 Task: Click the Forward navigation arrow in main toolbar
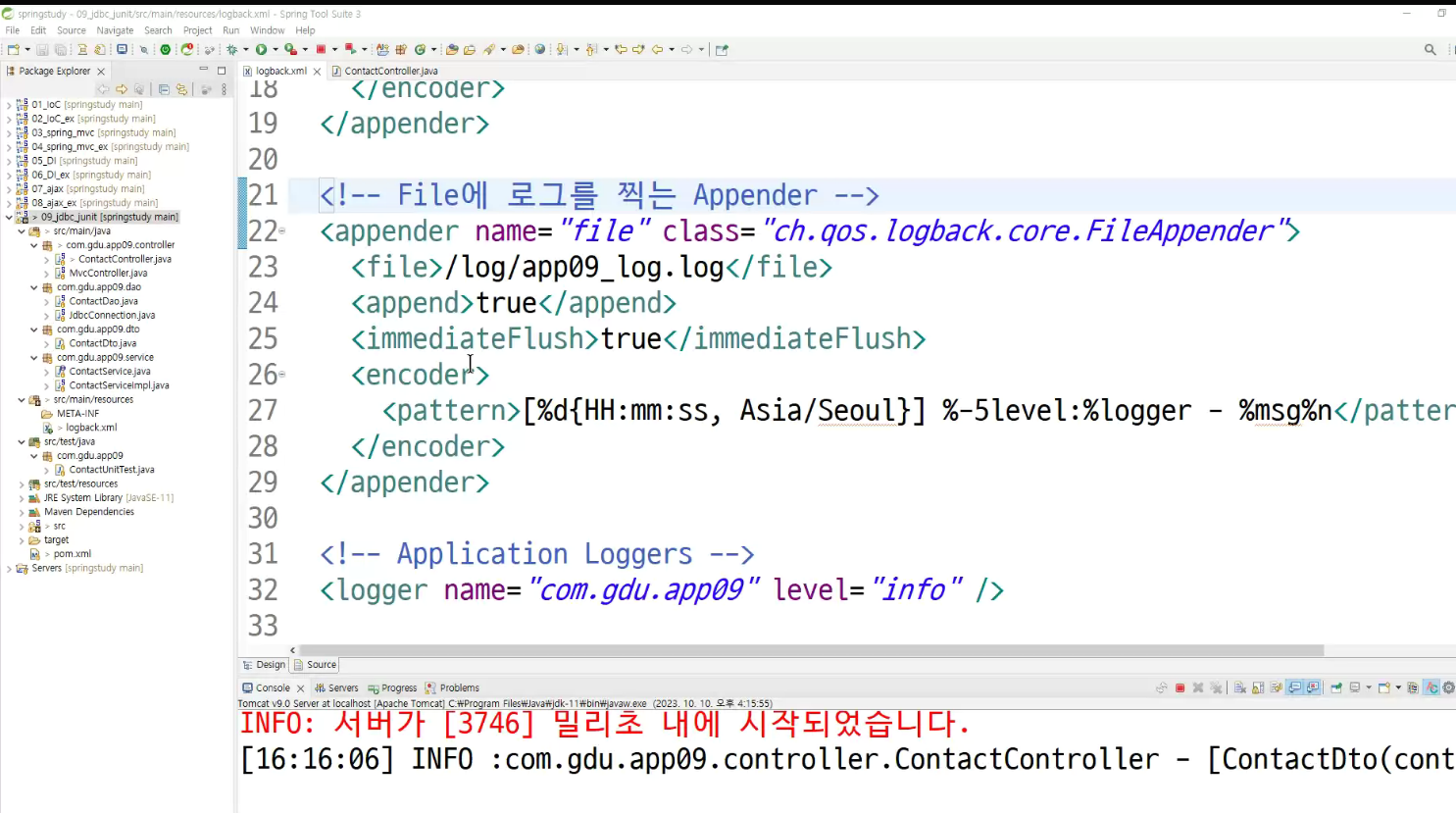click(686, 49)
